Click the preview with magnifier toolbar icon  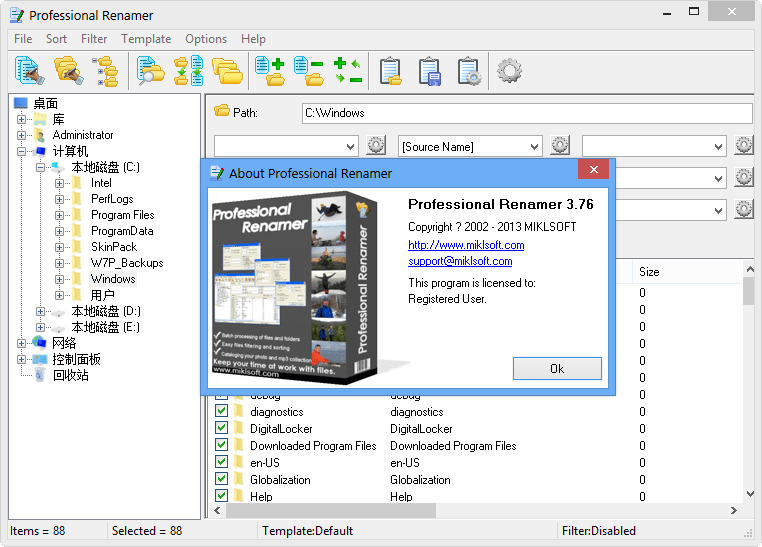click(150, 71)
